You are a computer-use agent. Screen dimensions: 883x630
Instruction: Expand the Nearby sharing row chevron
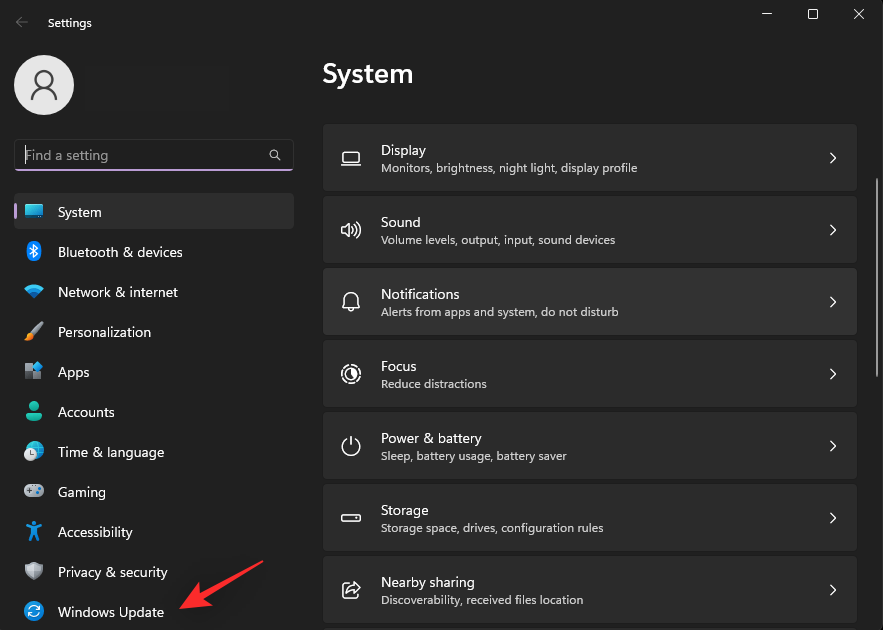pos(833,590)
